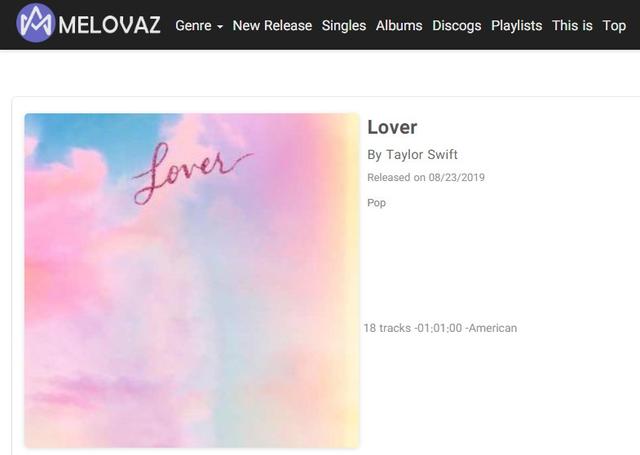Select Playlists in the navigation bar
This screenshot has height=455, width=640.
click(x=516, y=26)
